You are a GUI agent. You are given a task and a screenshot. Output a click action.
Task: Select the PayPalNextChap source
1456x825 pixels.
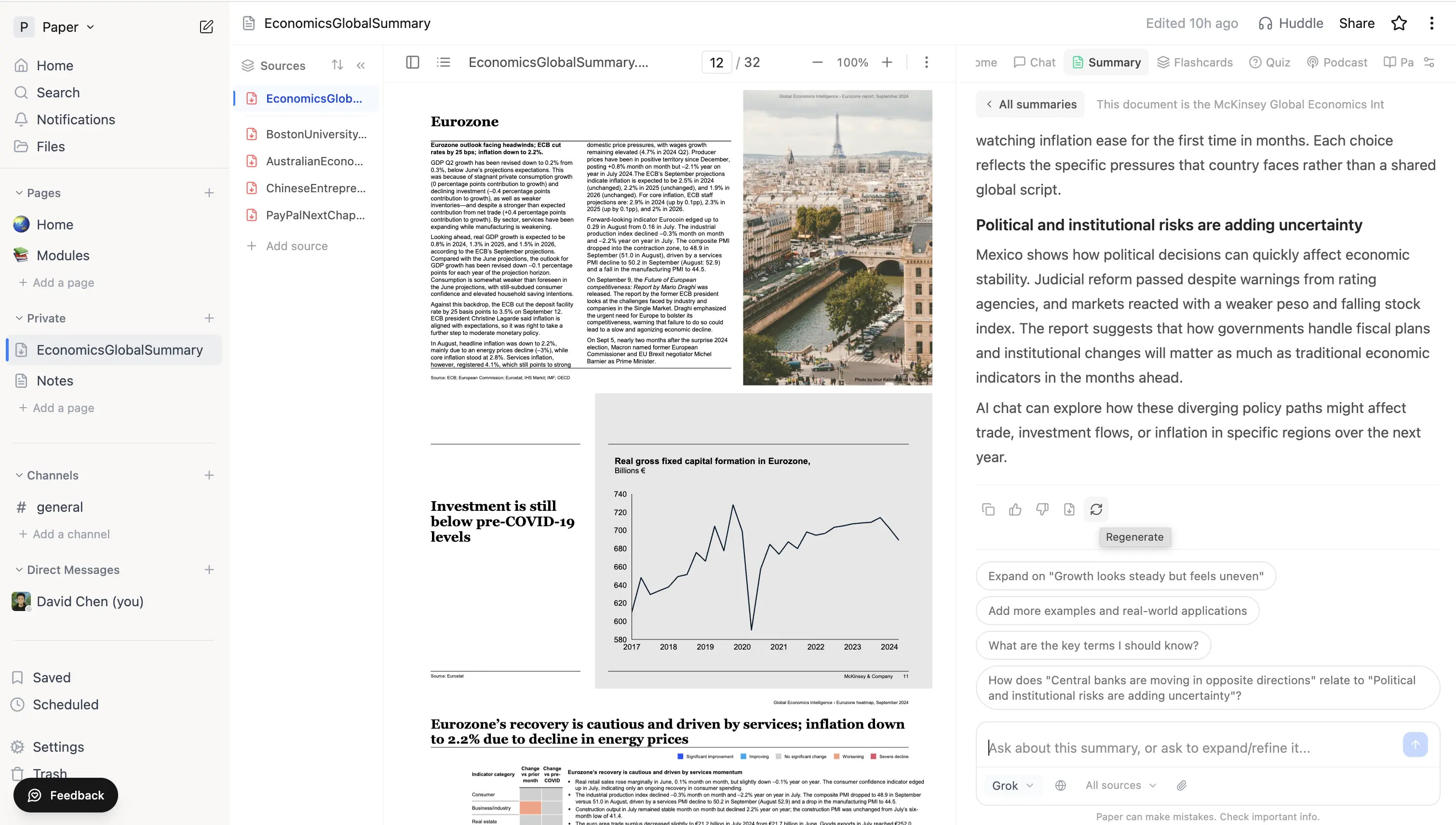point(307,215)
